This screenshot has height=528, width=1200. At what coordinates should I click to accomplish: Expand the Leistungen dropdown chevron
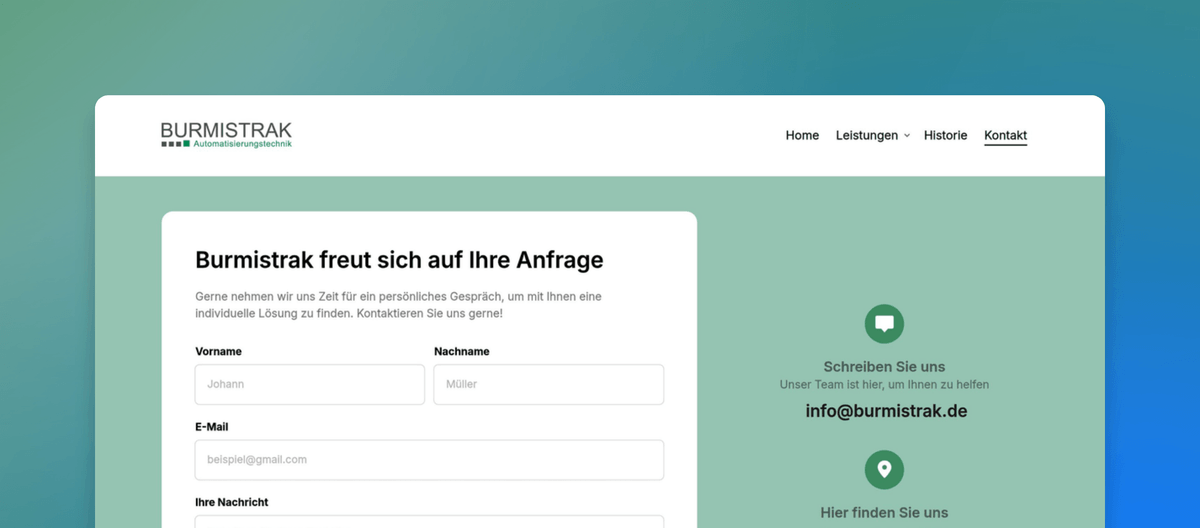pyautogui.click(x=907, y=136)
